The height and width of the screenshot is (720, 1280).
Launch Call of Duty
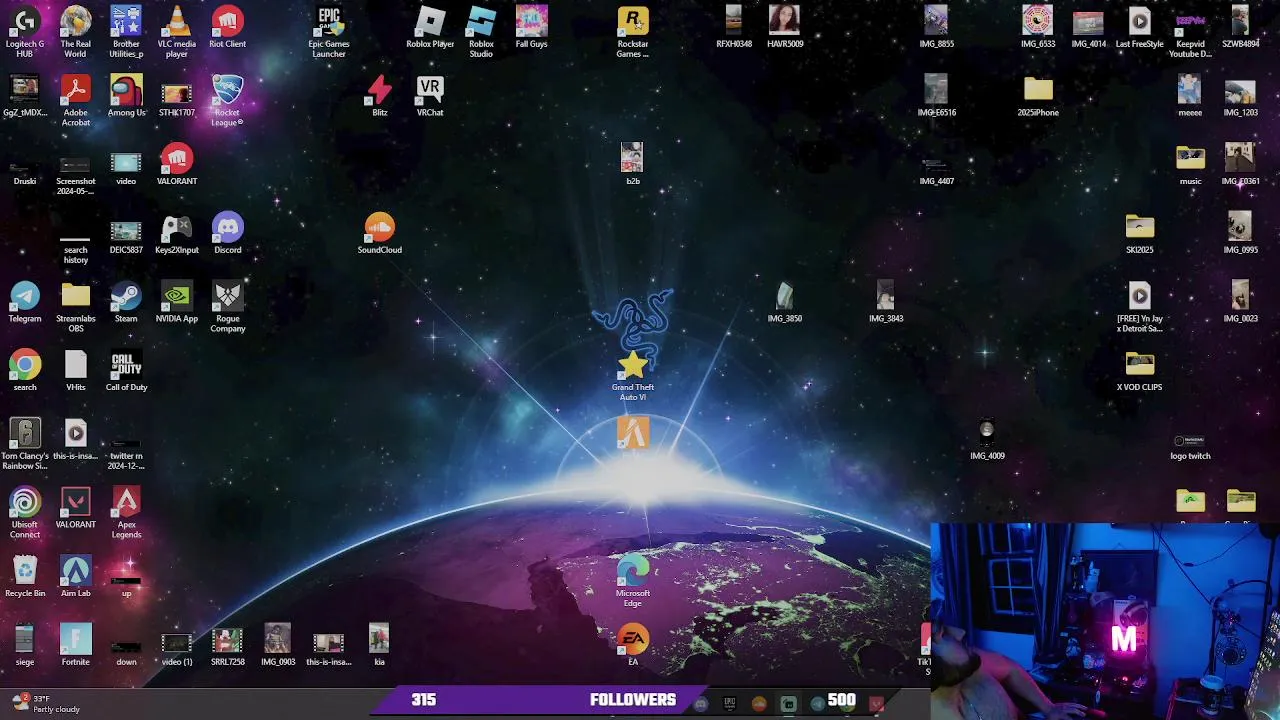127,372
